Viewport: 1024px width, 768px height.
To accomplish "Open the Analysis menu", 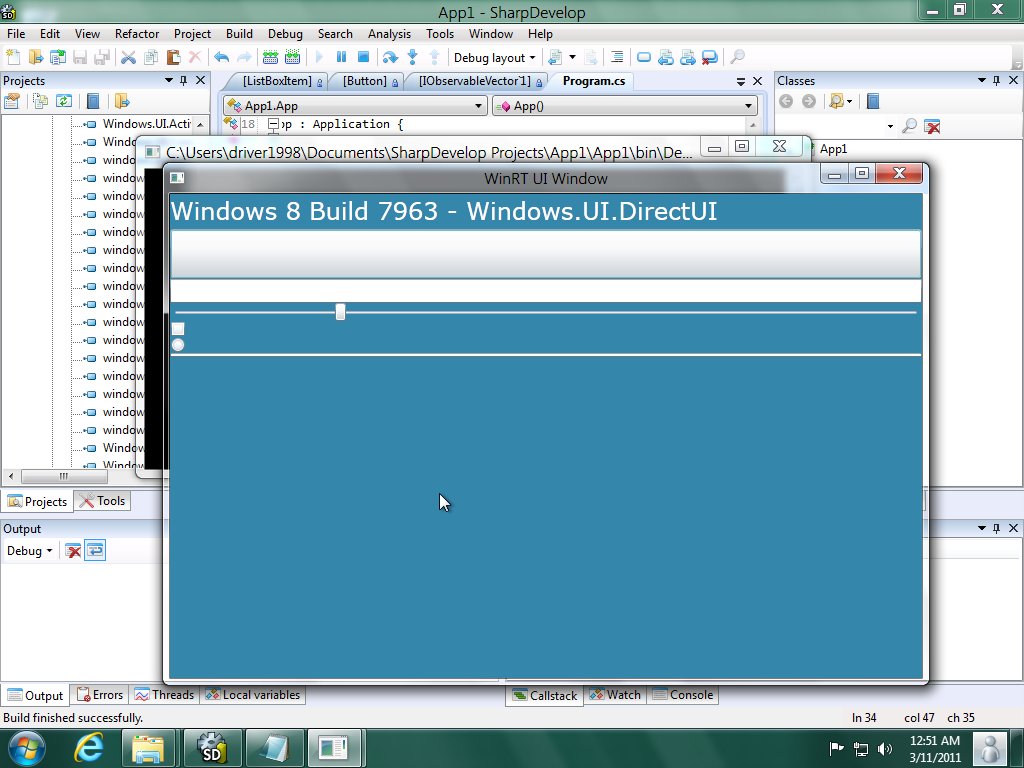I will tap(389, 34).
